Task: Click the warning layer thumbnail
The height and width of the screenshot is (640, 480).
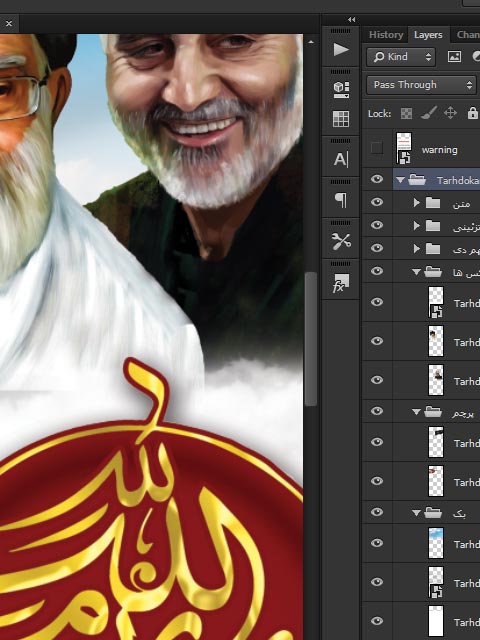Action: tap(404, 148)
